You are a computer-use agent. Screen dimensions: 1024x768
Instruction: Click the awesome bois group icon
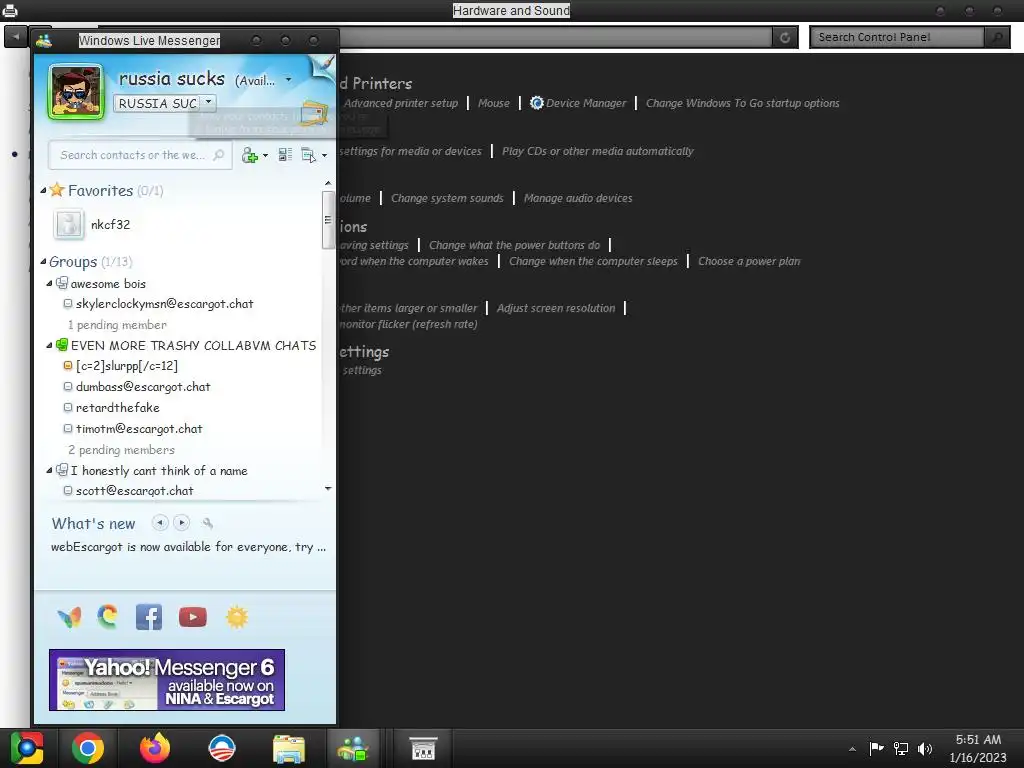click(x=61, y=283)
